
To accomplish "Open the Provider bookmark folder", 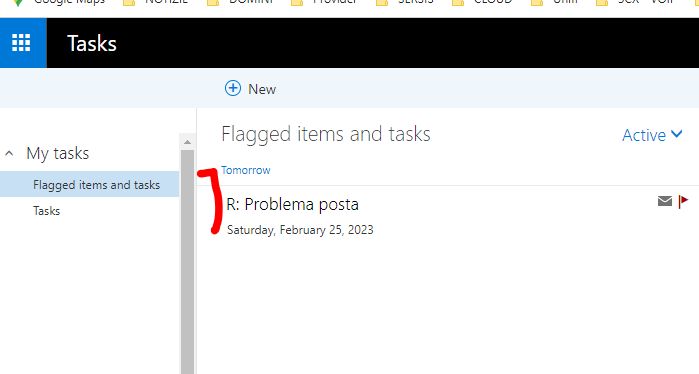I will pyautogui.click(x=324, y=2).
